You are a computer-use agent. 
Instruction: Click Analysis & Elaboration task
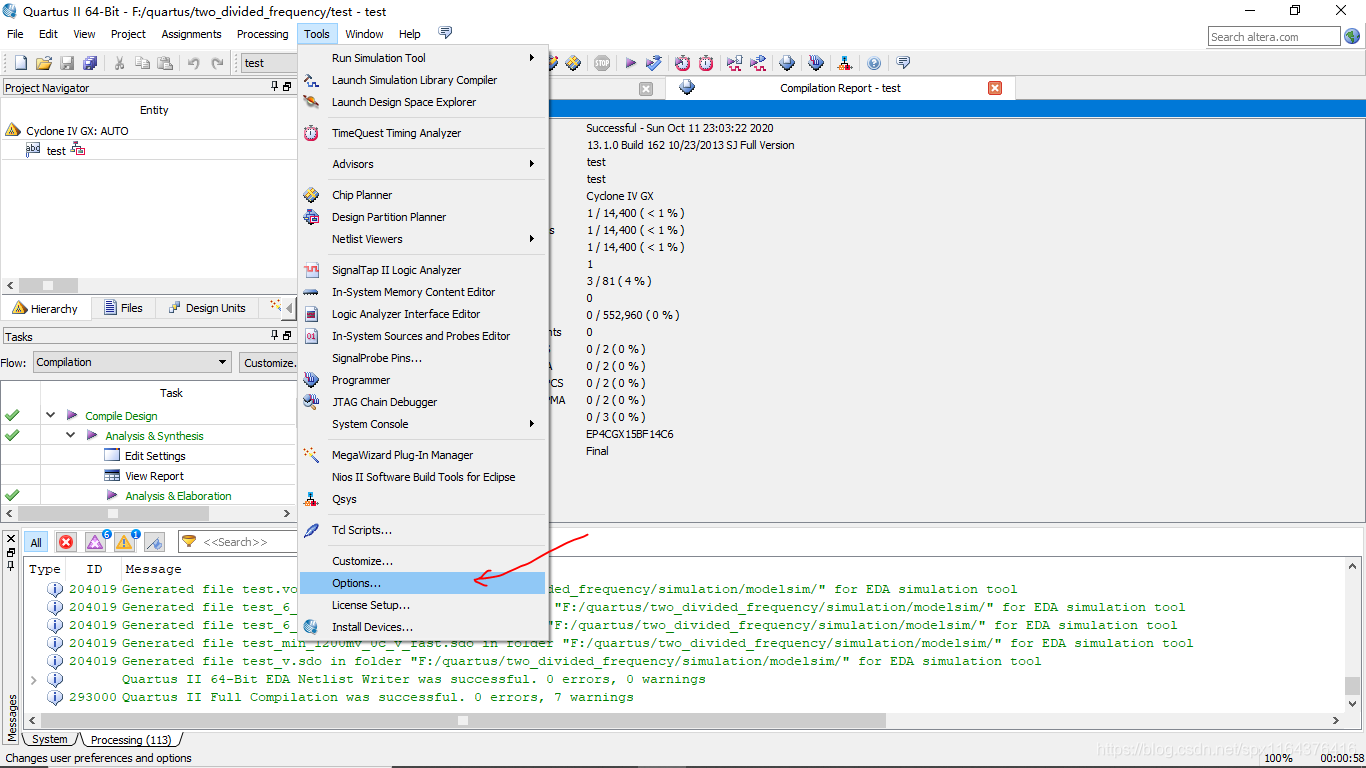pyautogui.click(x=178, y=496)
